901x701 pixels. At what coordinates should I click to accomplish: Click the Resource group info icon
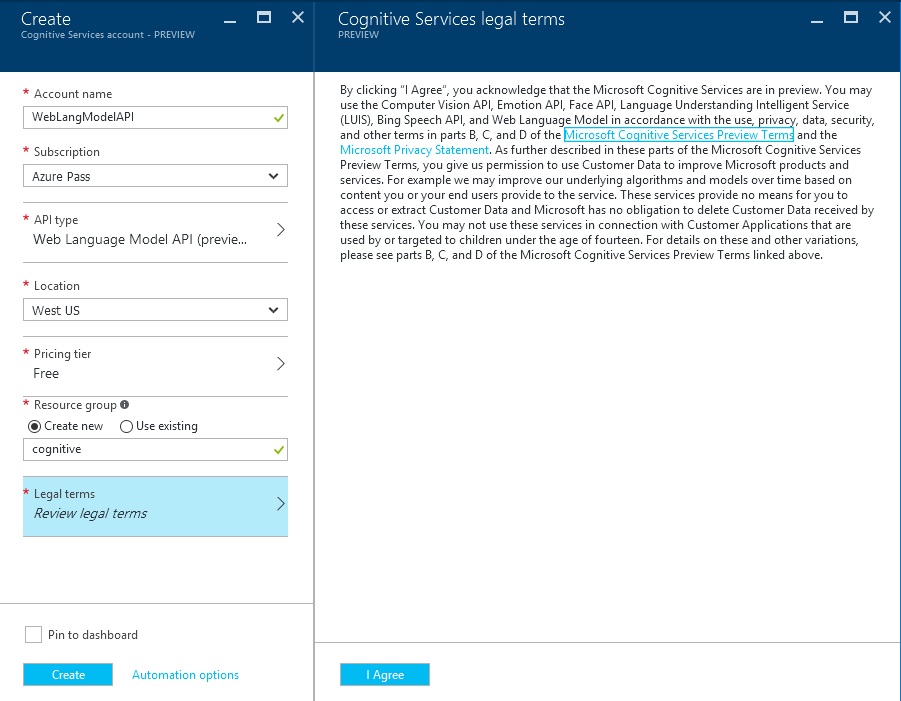pos(125,405)
